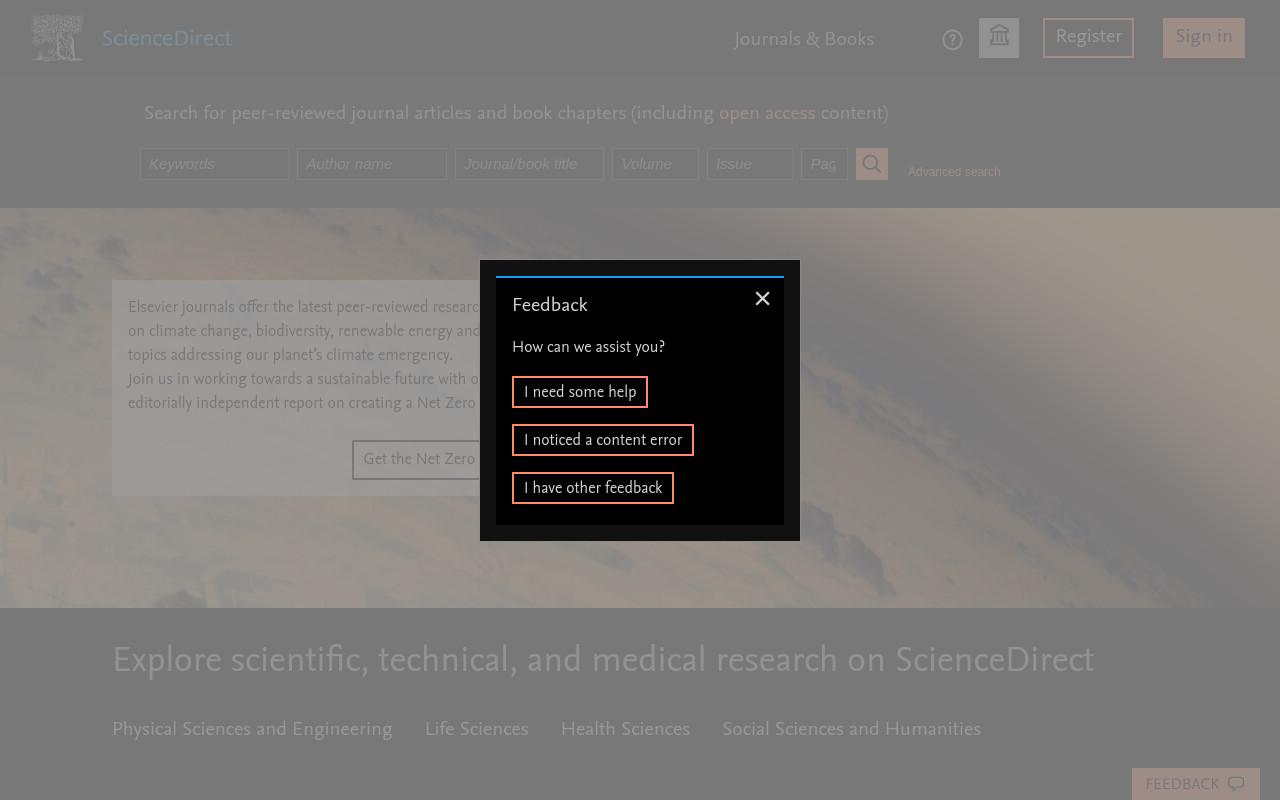The height and width of the screenshot is (800, 1280).
Task: Click the FEEDBACK button at bottom
Action: pos(1195,784)
